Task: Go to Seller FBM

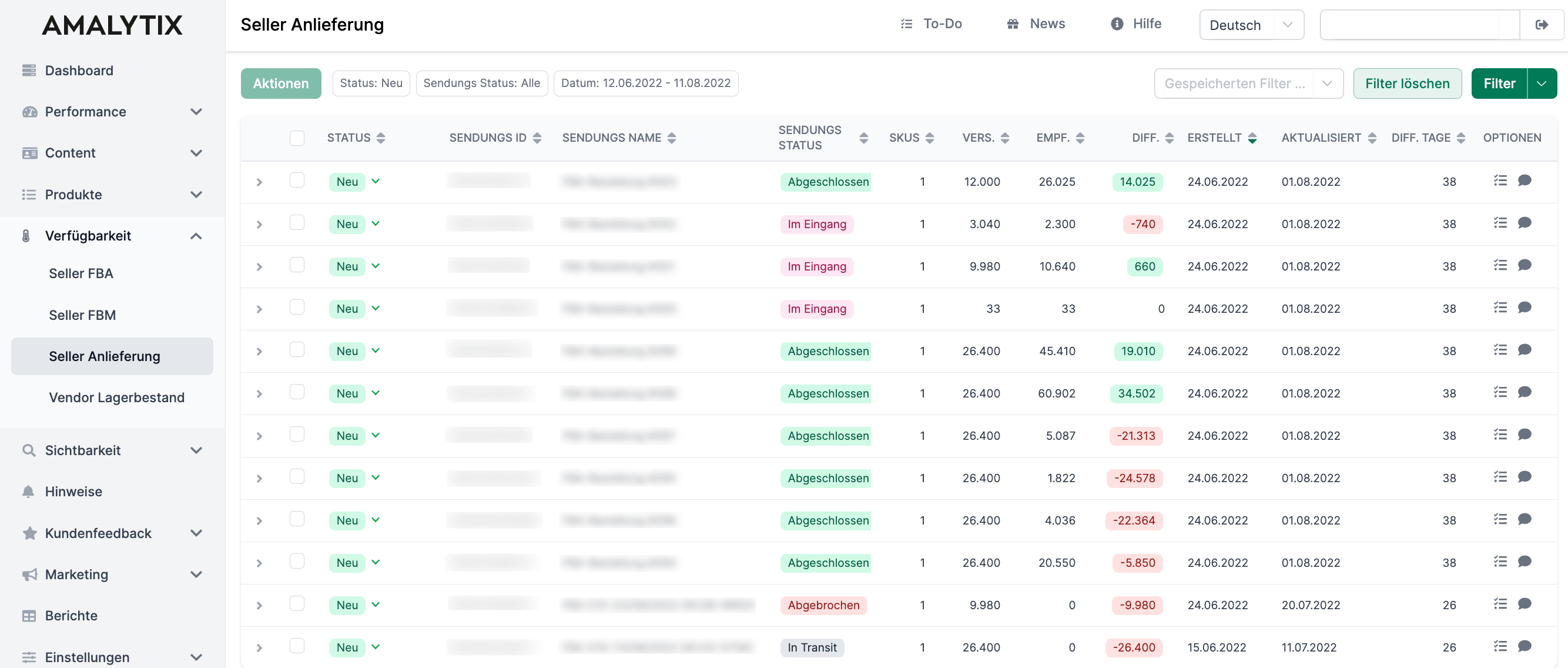Action: tap(82, 315)
